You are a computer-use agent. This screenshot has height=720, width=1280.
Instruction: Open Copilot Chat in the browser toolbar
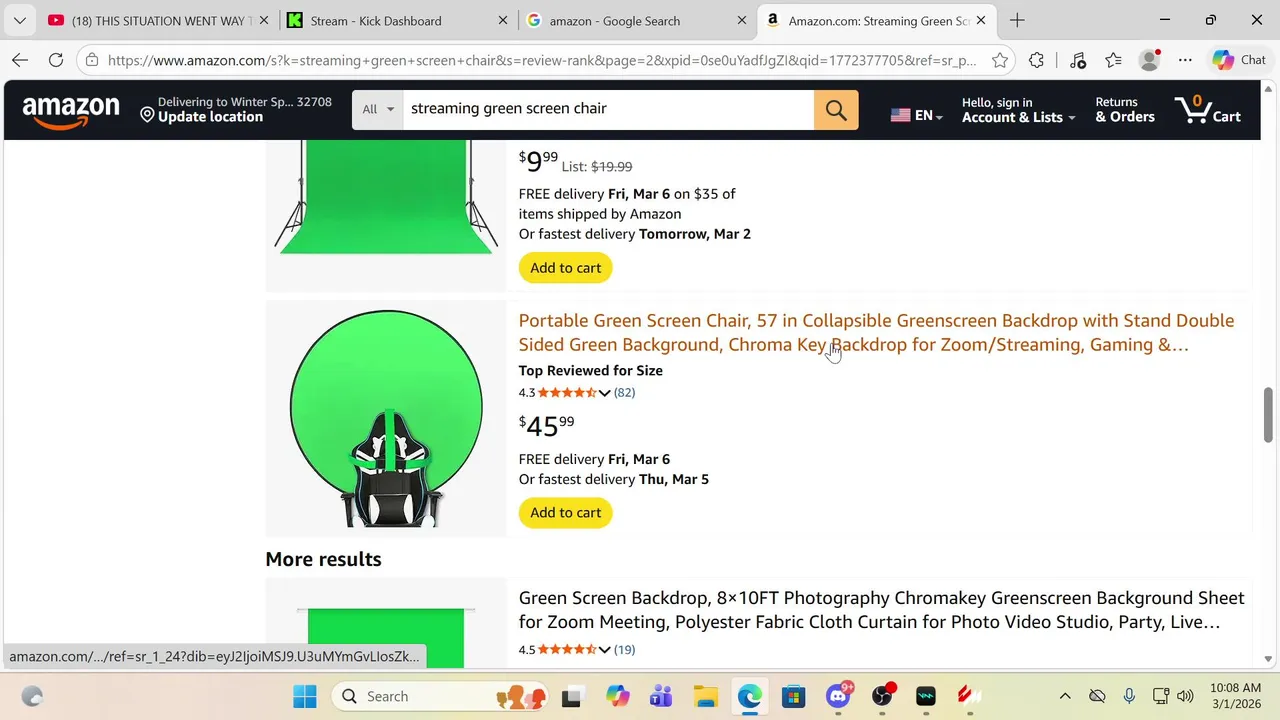[1238, 60]
